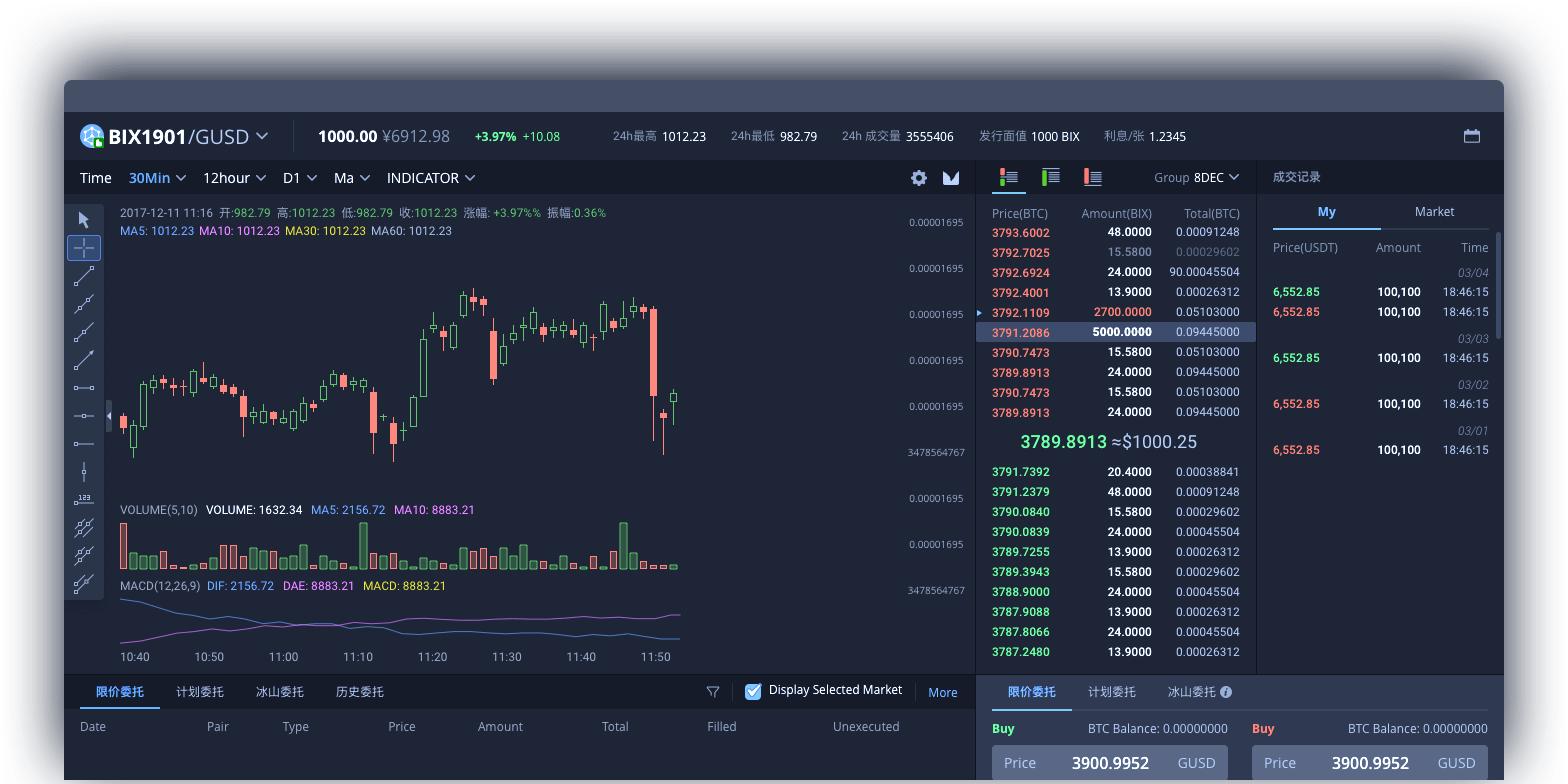Open the Group 8DEC precision dropdown
Viewport: 1568px width, 784px height.
[1197, 177]
